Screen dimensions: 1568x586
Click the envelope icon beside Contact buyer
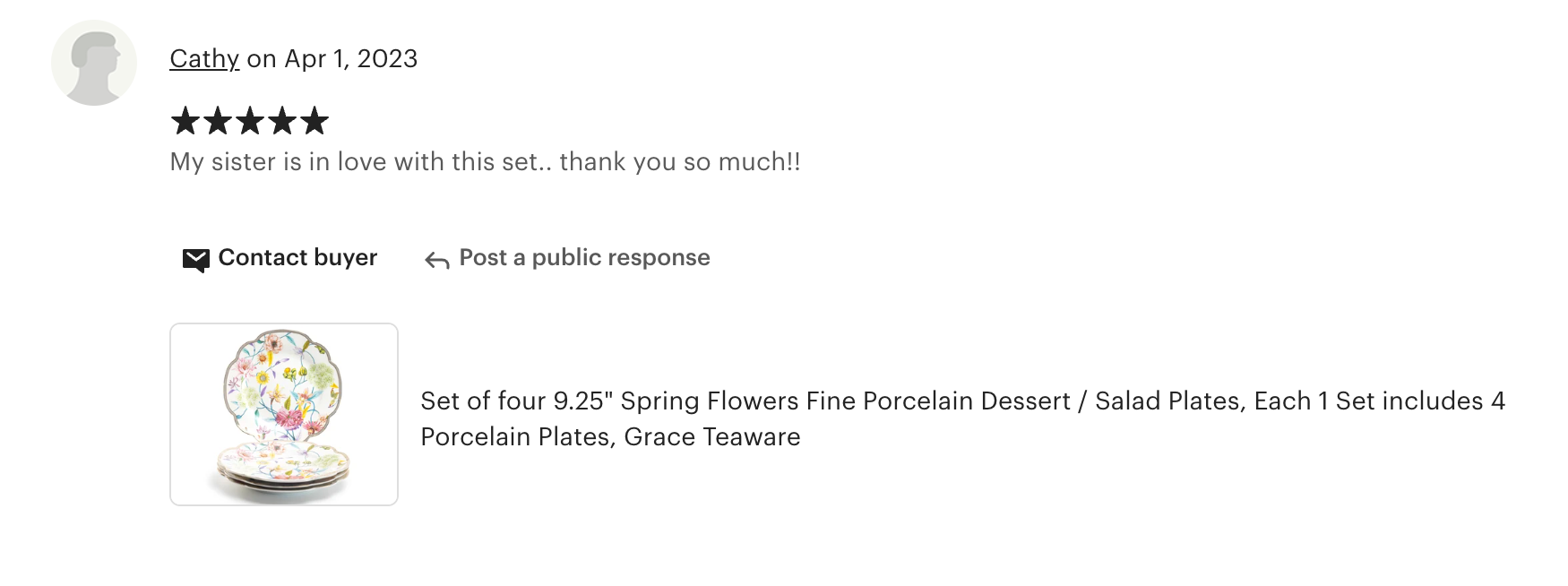pos(195,259)
